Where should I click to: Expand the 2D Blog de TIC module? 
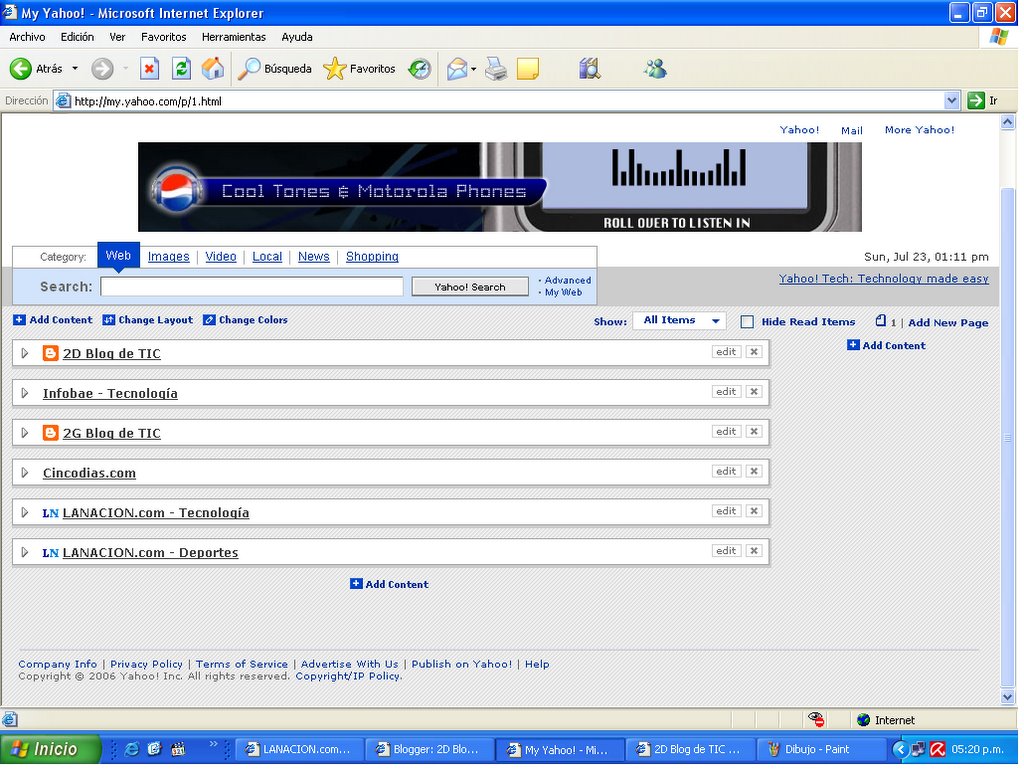click(25, 353)
